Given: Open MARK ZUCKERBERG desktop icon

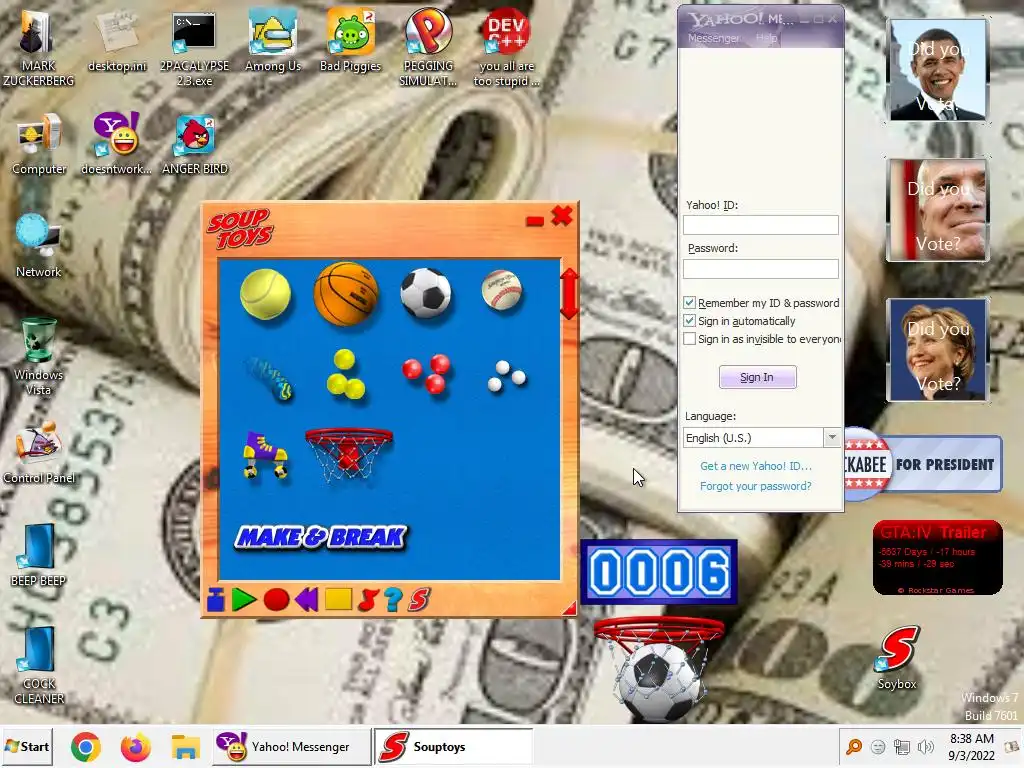Looking at the screenshot, I should click(39, 48).
